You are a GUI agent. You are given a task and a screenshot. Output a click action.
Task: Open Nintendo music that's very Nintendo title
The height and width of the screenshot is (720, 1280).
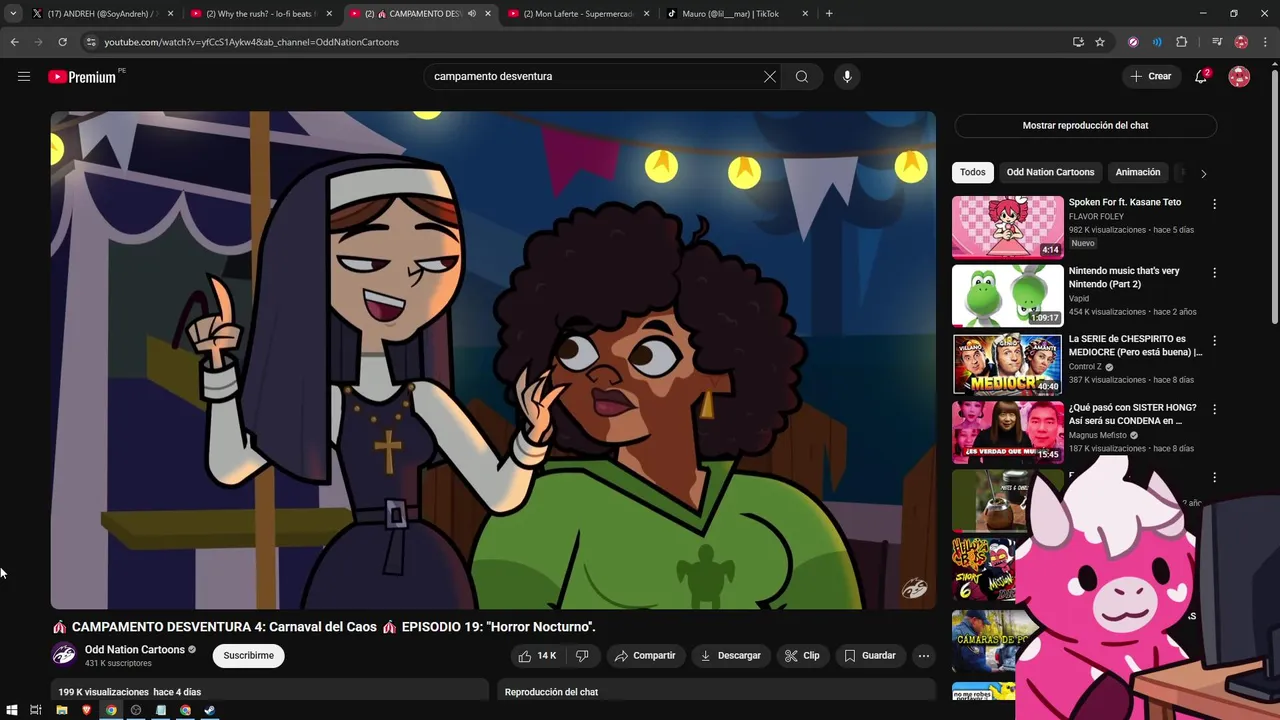coord(1124,277)
